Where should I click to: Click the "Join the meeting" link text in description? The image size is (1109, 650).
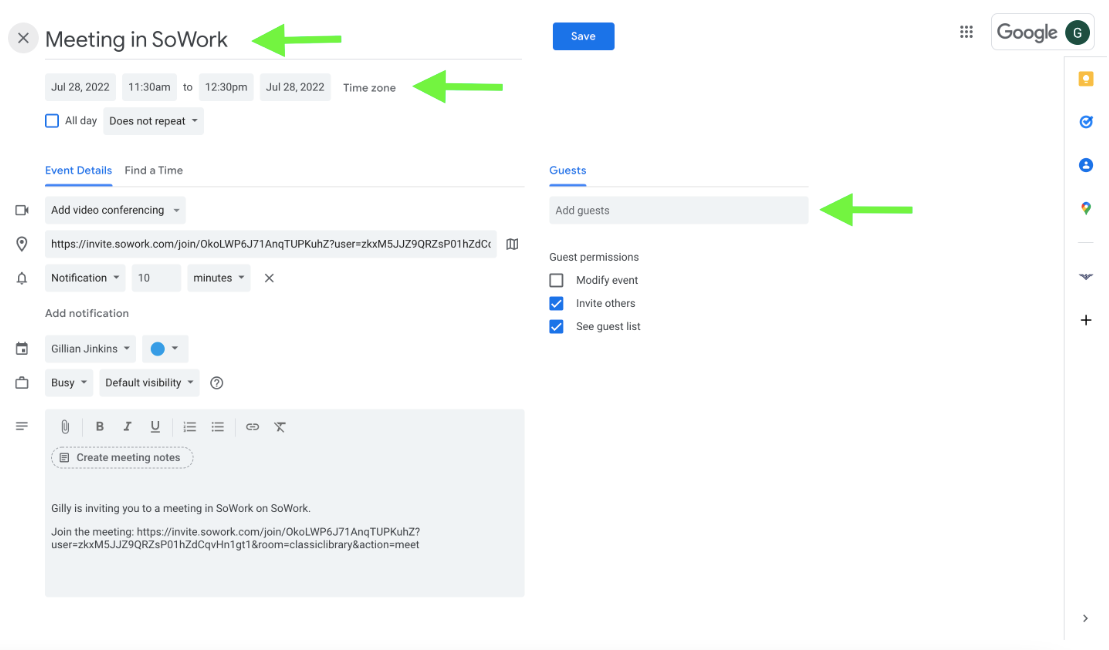(236, 538)
